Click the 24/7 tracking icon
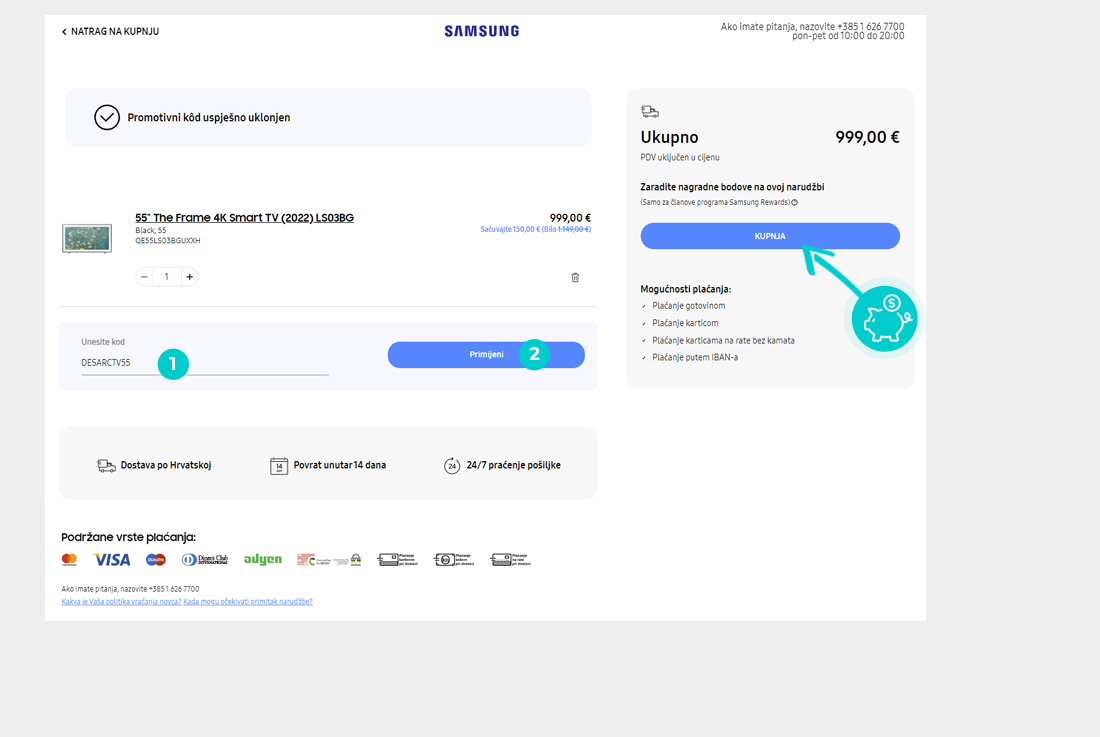 point(452,466)
